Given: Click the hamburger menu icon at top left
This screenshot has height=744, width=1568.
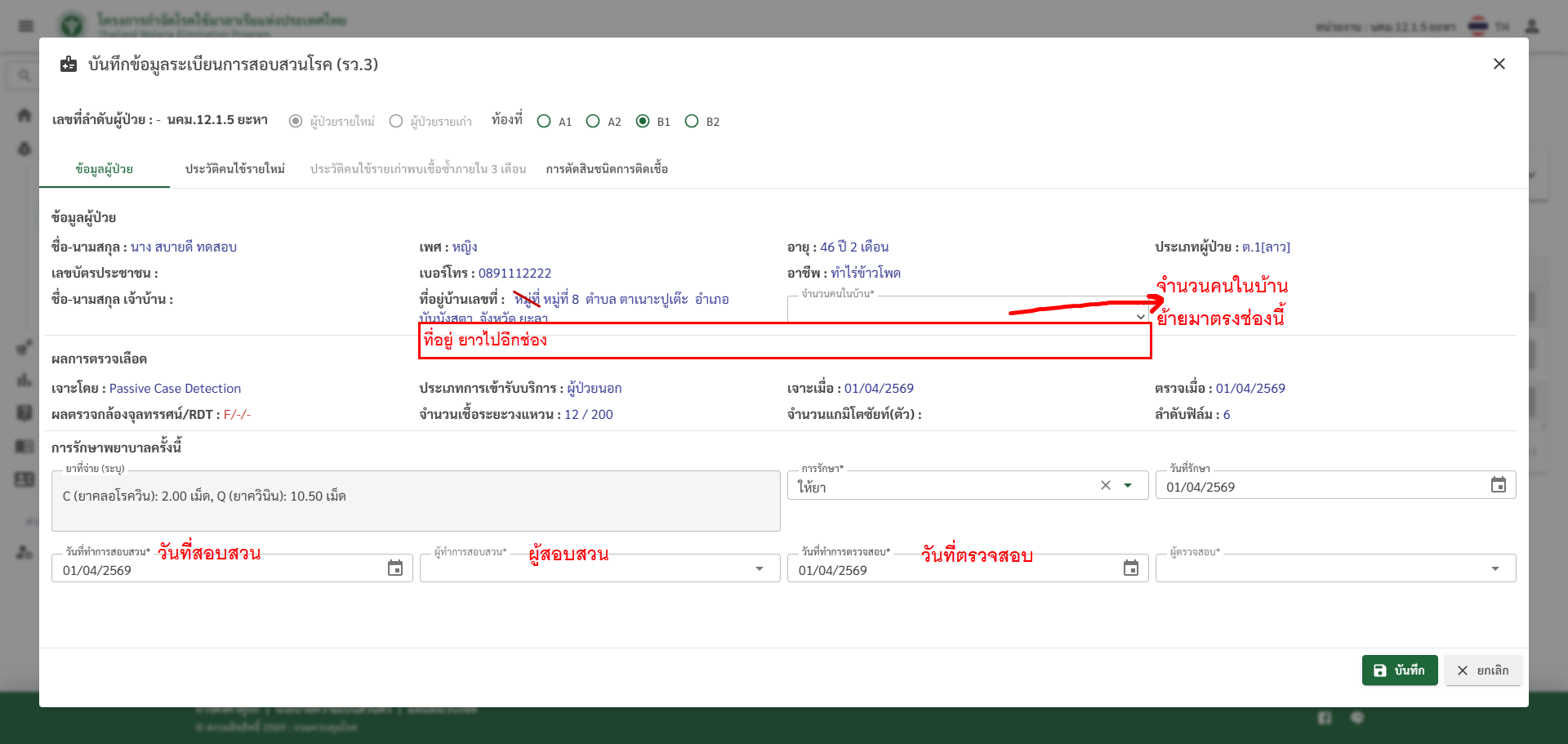Looking at the screenshot, I should tap(26, 26).
